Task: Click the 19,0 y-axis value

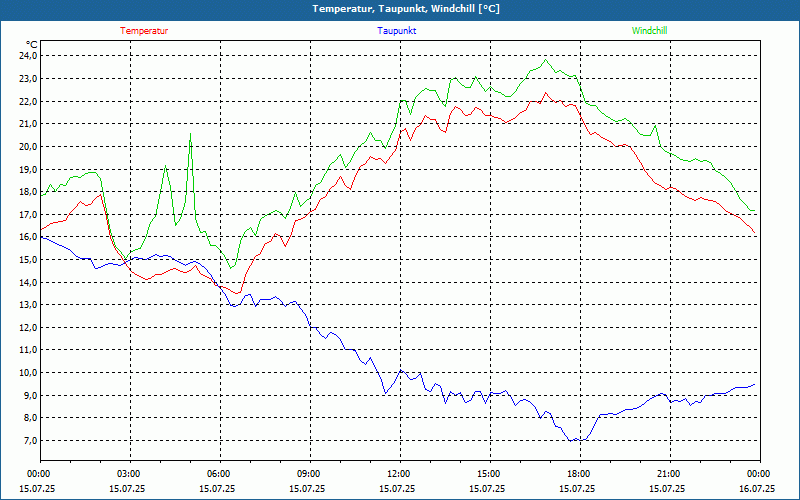Action: pos(29,169)
